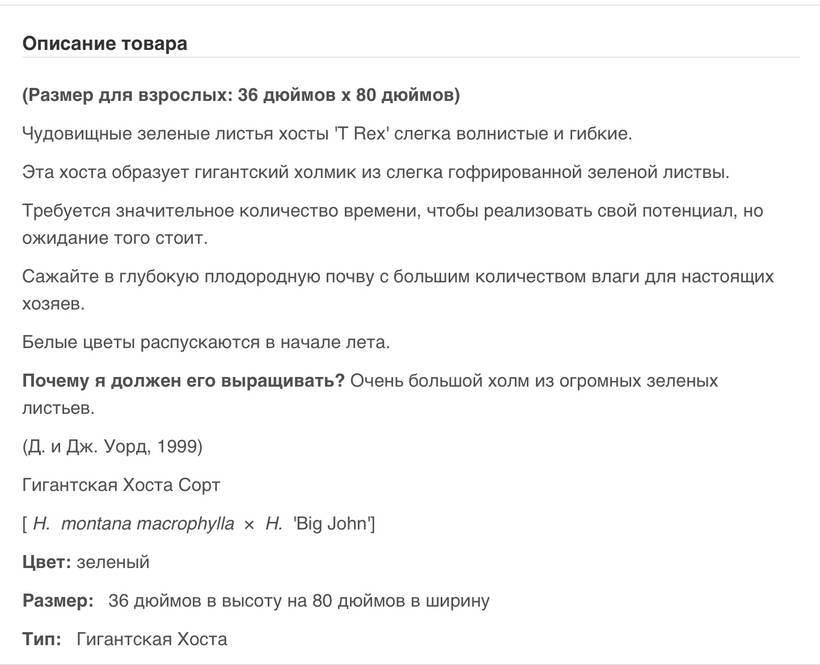This screenshot has width=820, height=665.
Task: Click the bold question "Почему я должен его выращивать?"
Action: coord(184,381)
